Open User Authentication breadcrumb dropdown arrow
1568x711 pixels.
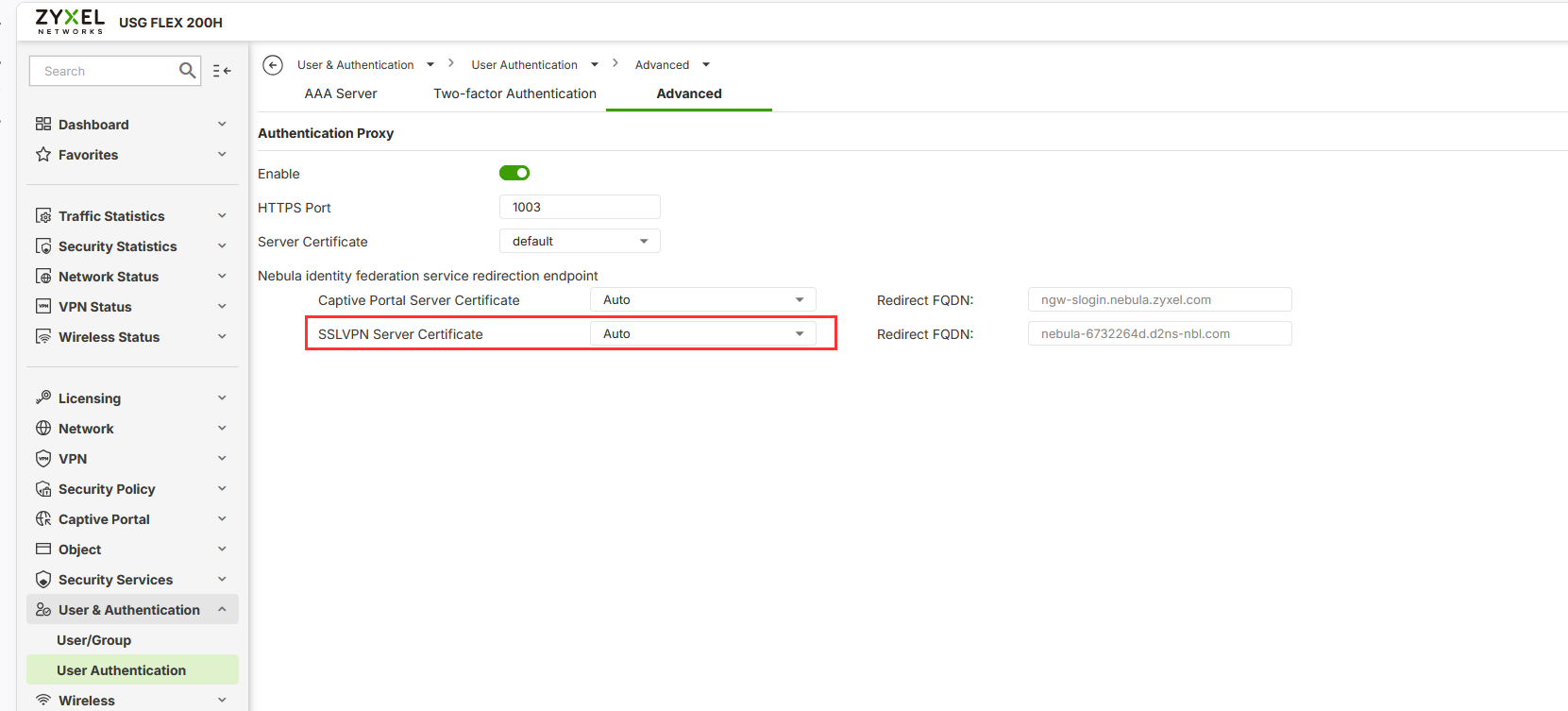tap(595, 65)
